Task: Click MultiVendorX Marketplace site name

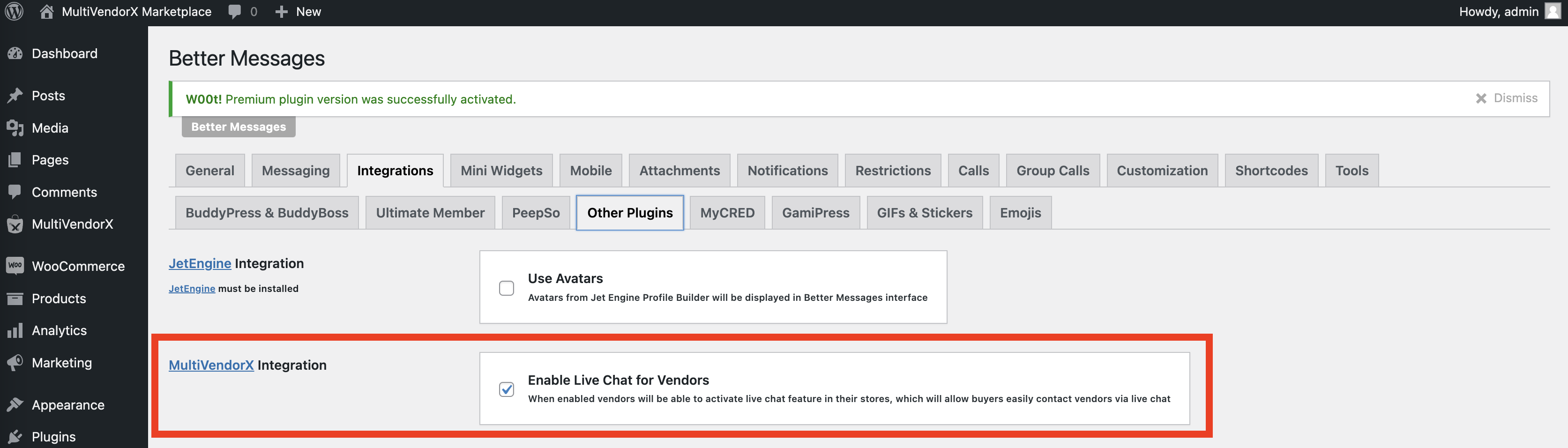Action: coord(136,12)
